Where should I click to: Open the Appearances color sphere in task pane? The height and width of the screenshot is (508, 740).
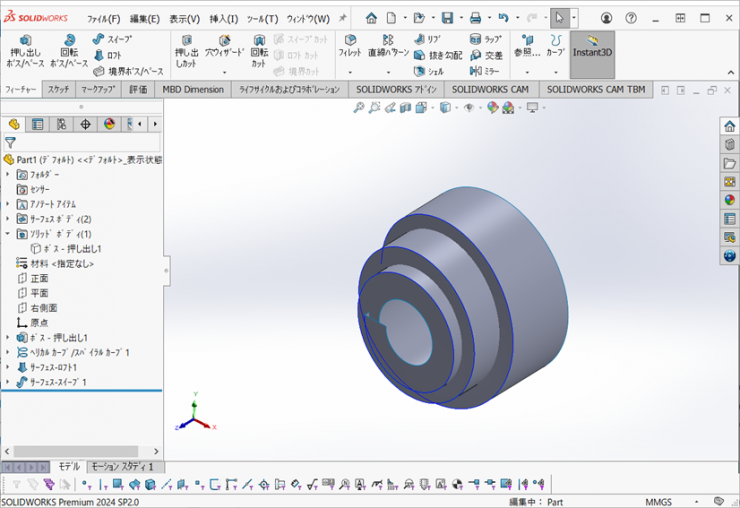[729, 199]
